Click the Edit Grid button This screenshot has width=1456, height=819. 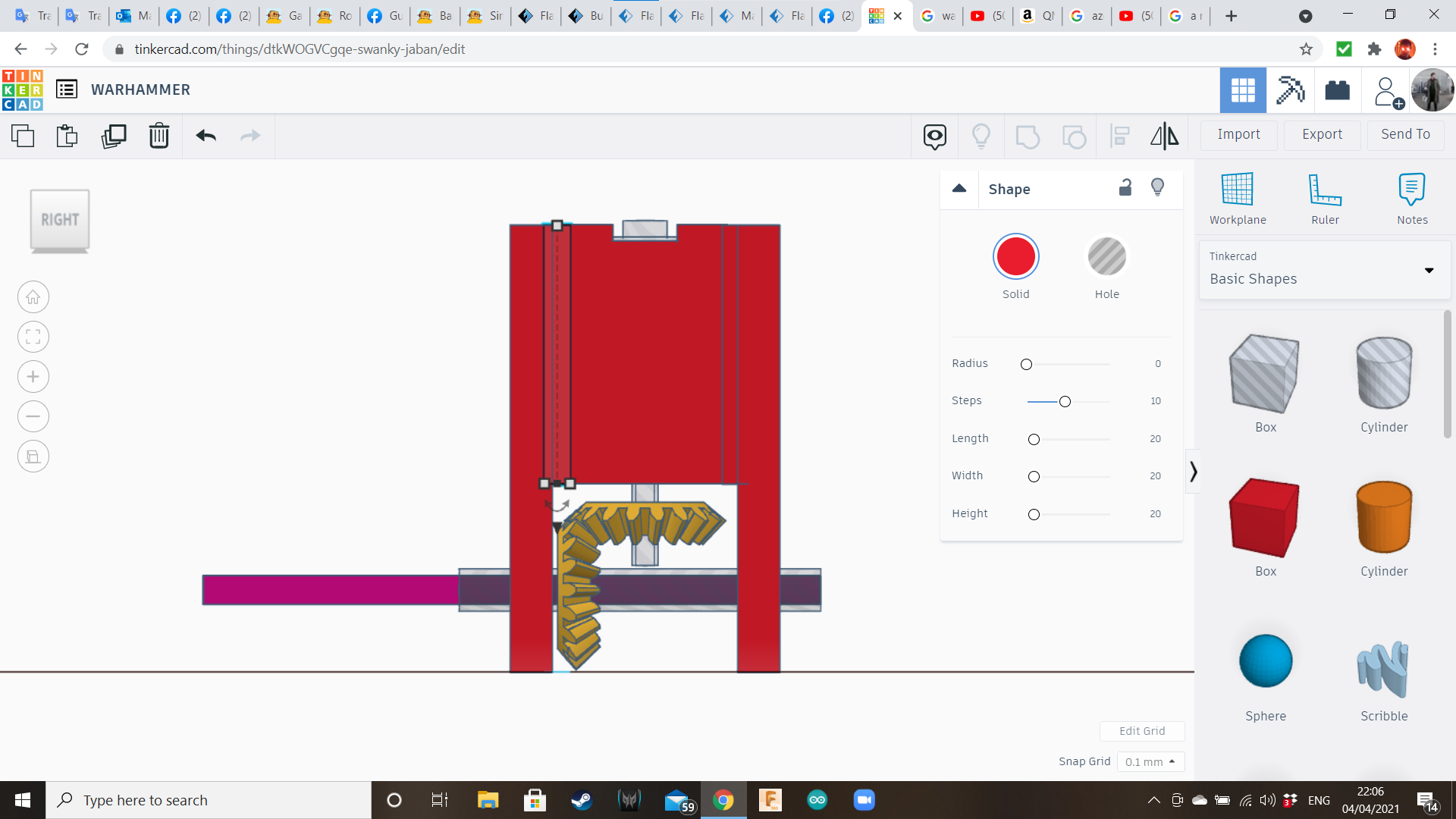(1142, 731)
